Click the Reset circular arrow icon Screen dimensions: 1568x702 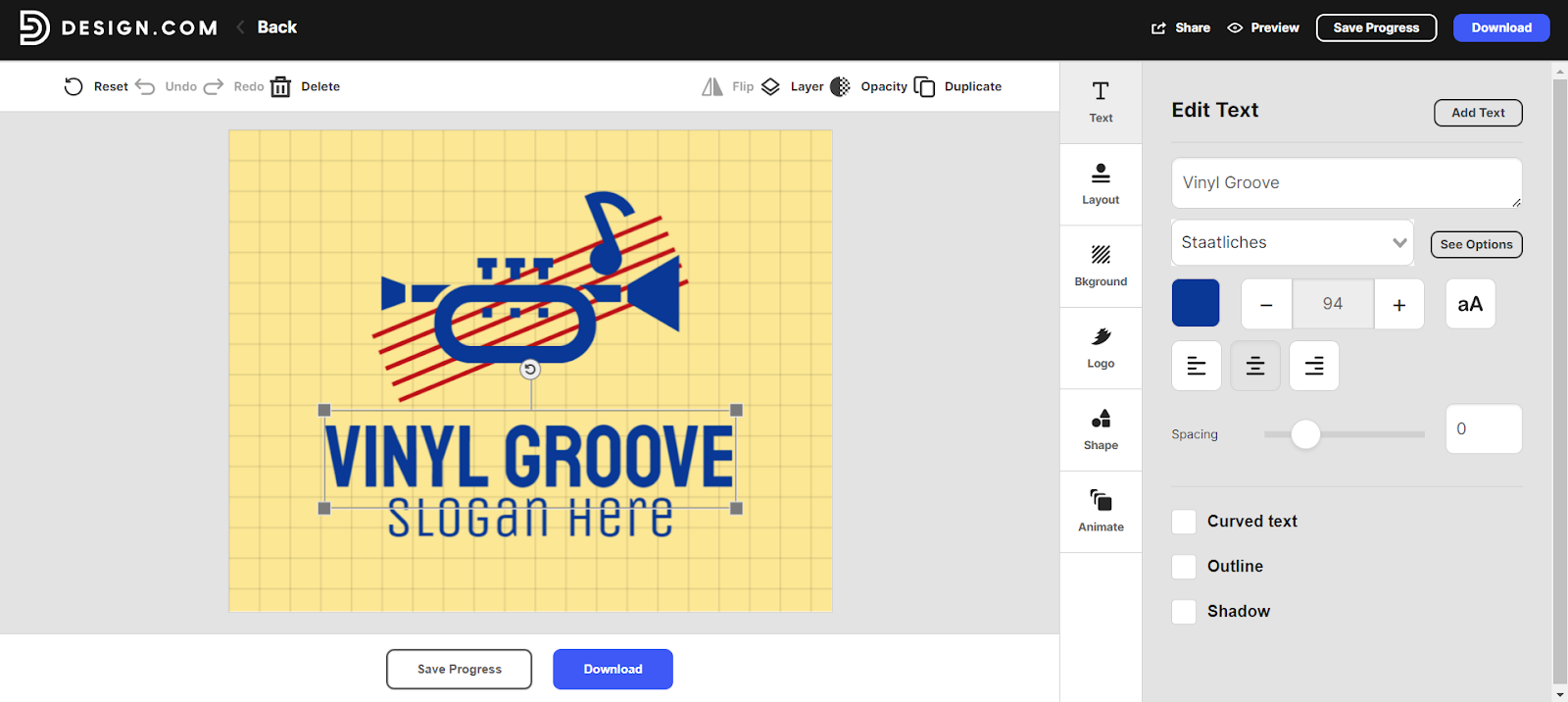tap(73, 86)
